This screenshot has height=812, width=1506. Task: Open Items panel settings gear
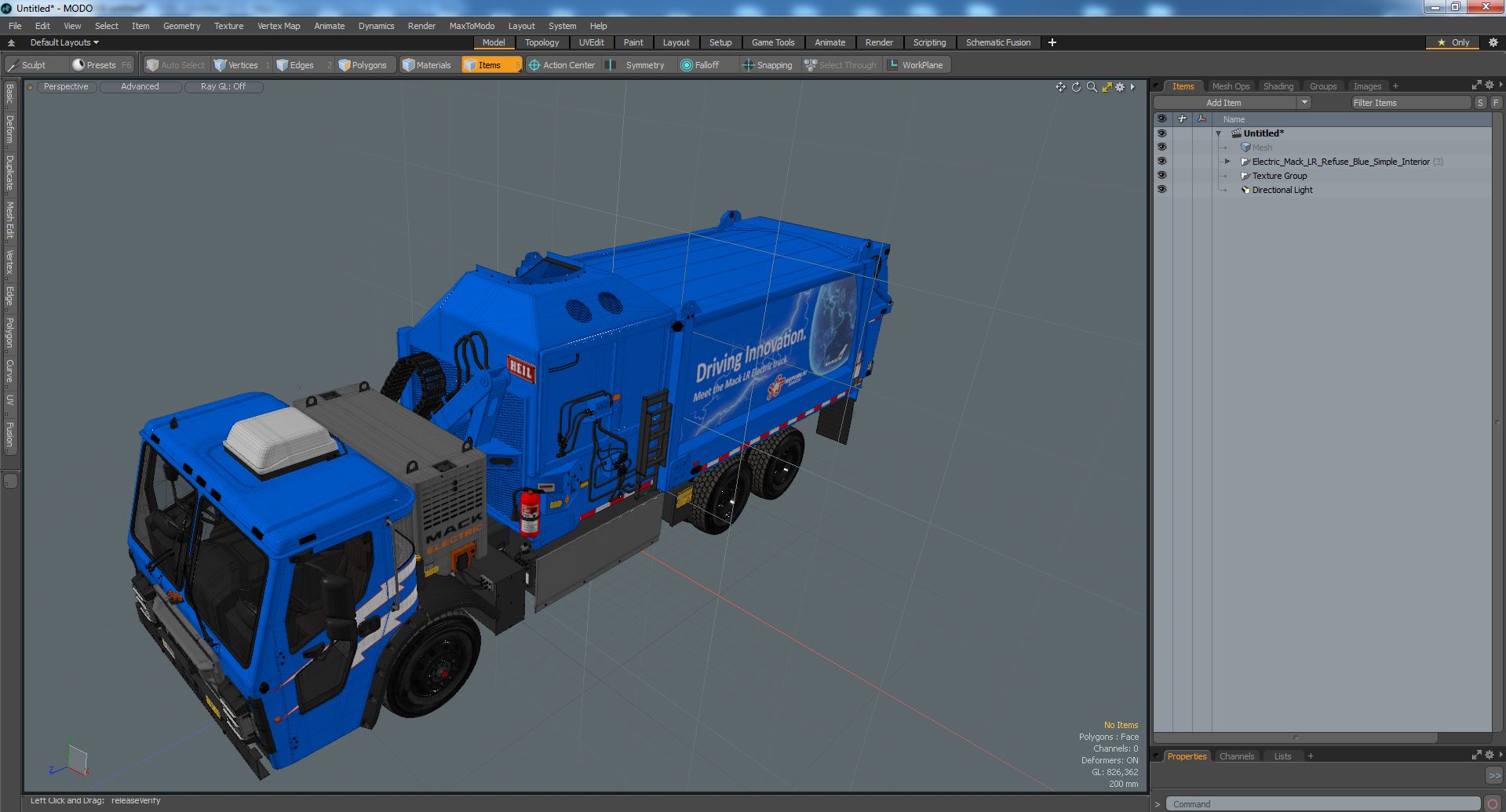point(1490,85)
